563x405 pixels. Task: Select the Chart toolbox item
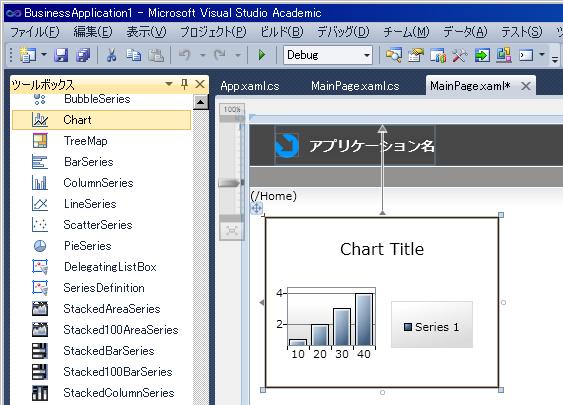101,120
